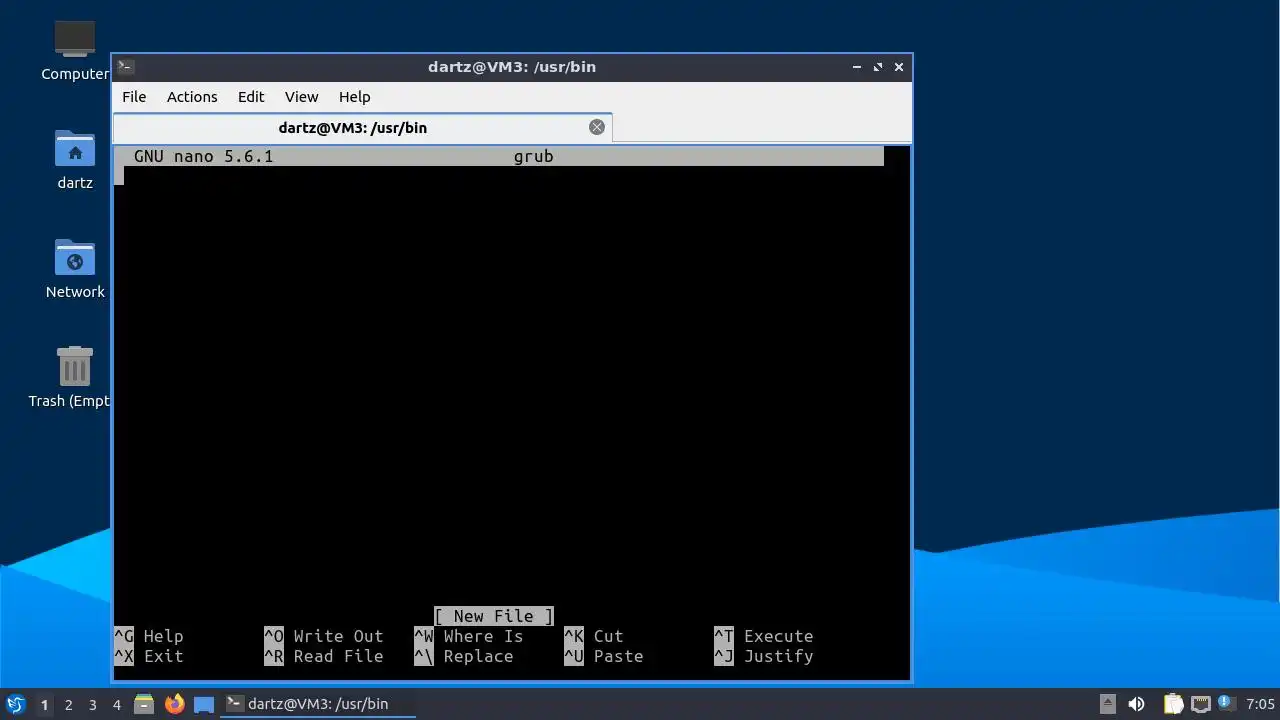Open the Lubuntu start menu icon
1280x720 pixels.
[x=15, y=704]
